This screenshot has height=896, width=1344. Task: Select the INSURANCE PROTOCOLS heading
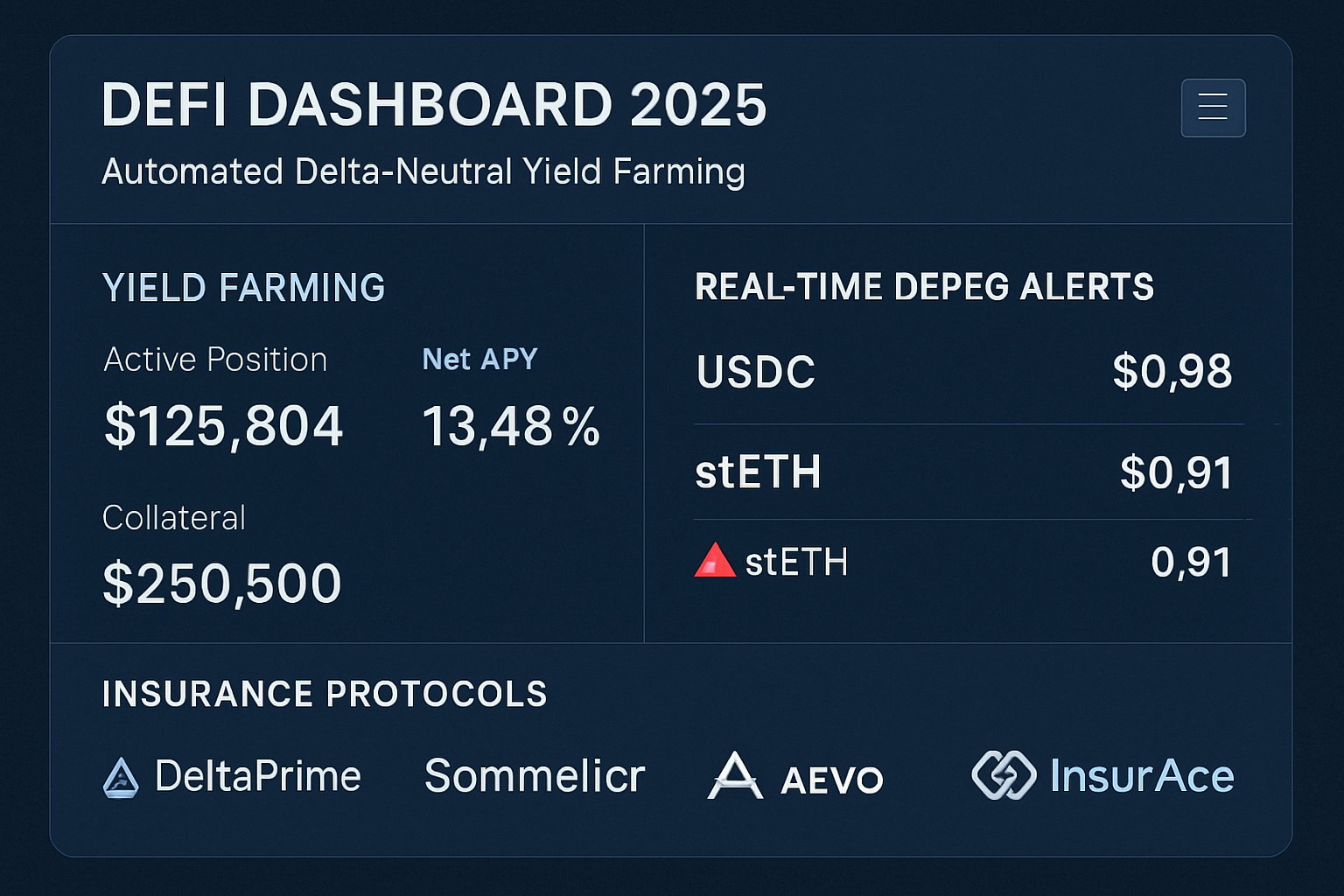pyautogui.click(x=325, y=693)
